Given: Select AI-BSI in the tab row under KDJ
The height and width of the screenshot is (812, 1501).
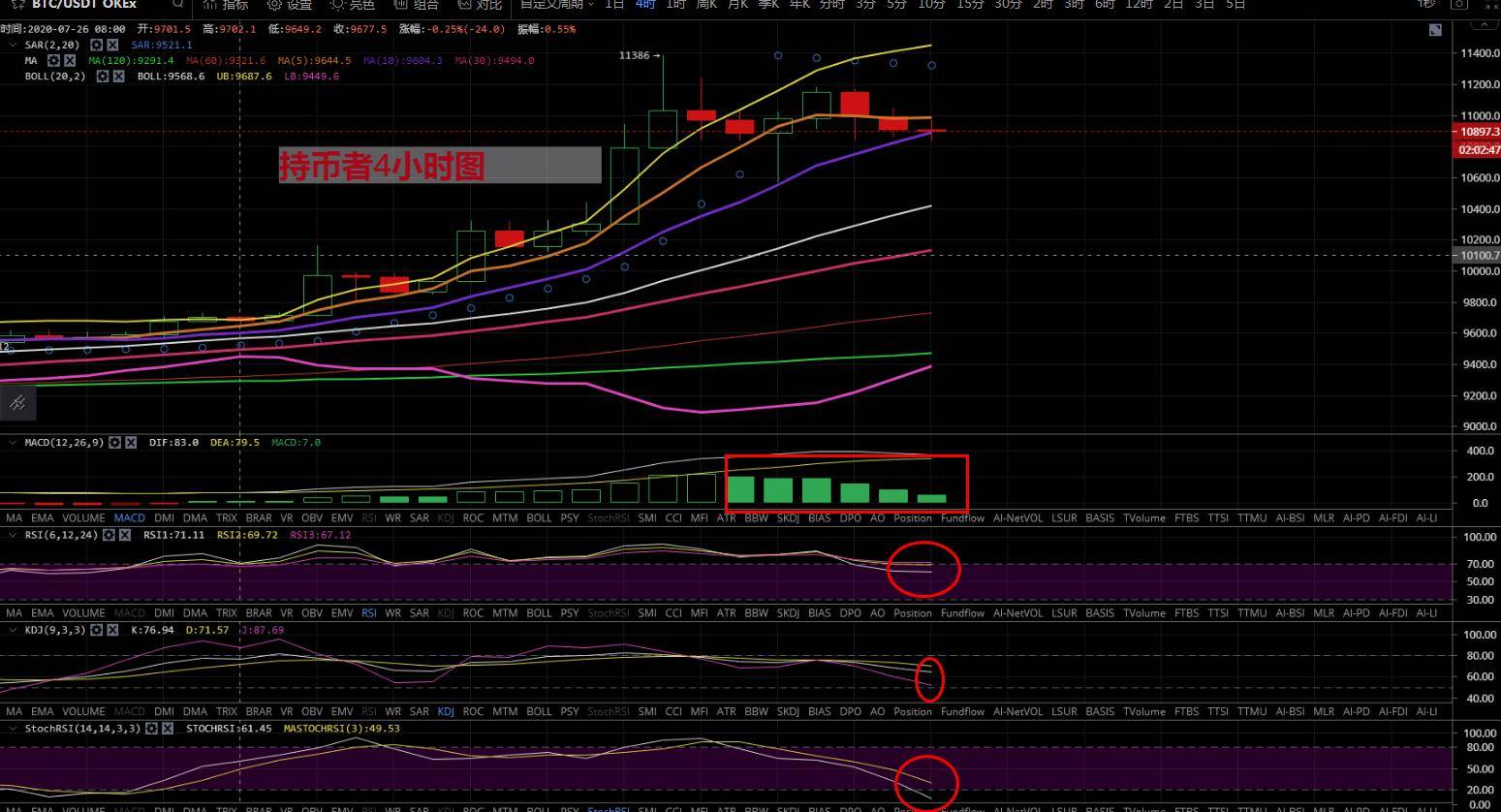Looking at the screenshot, I should click(x=1290, y=711).
